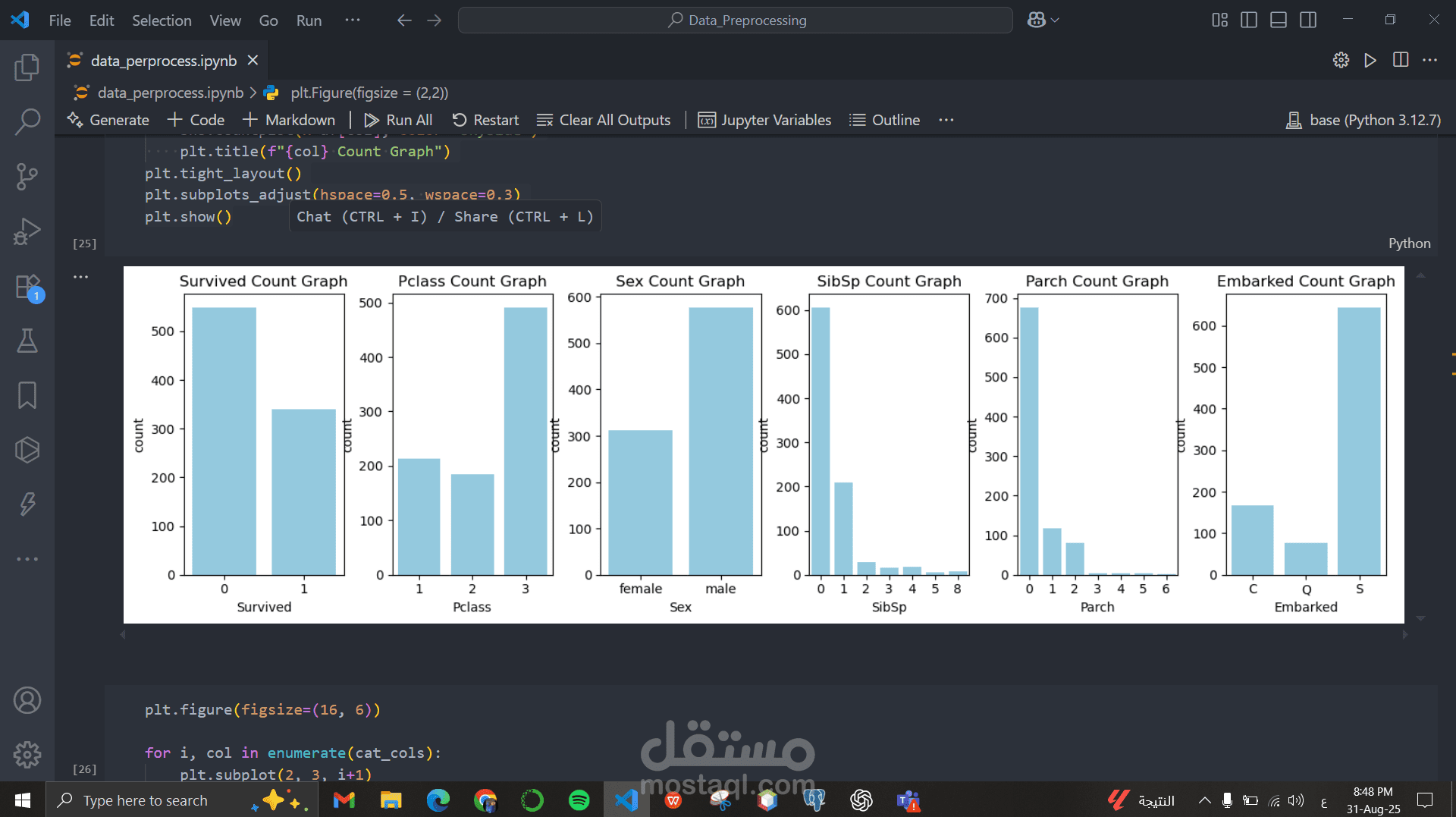
Task: Toggle the primary side bar
Action: [1249, 20]
